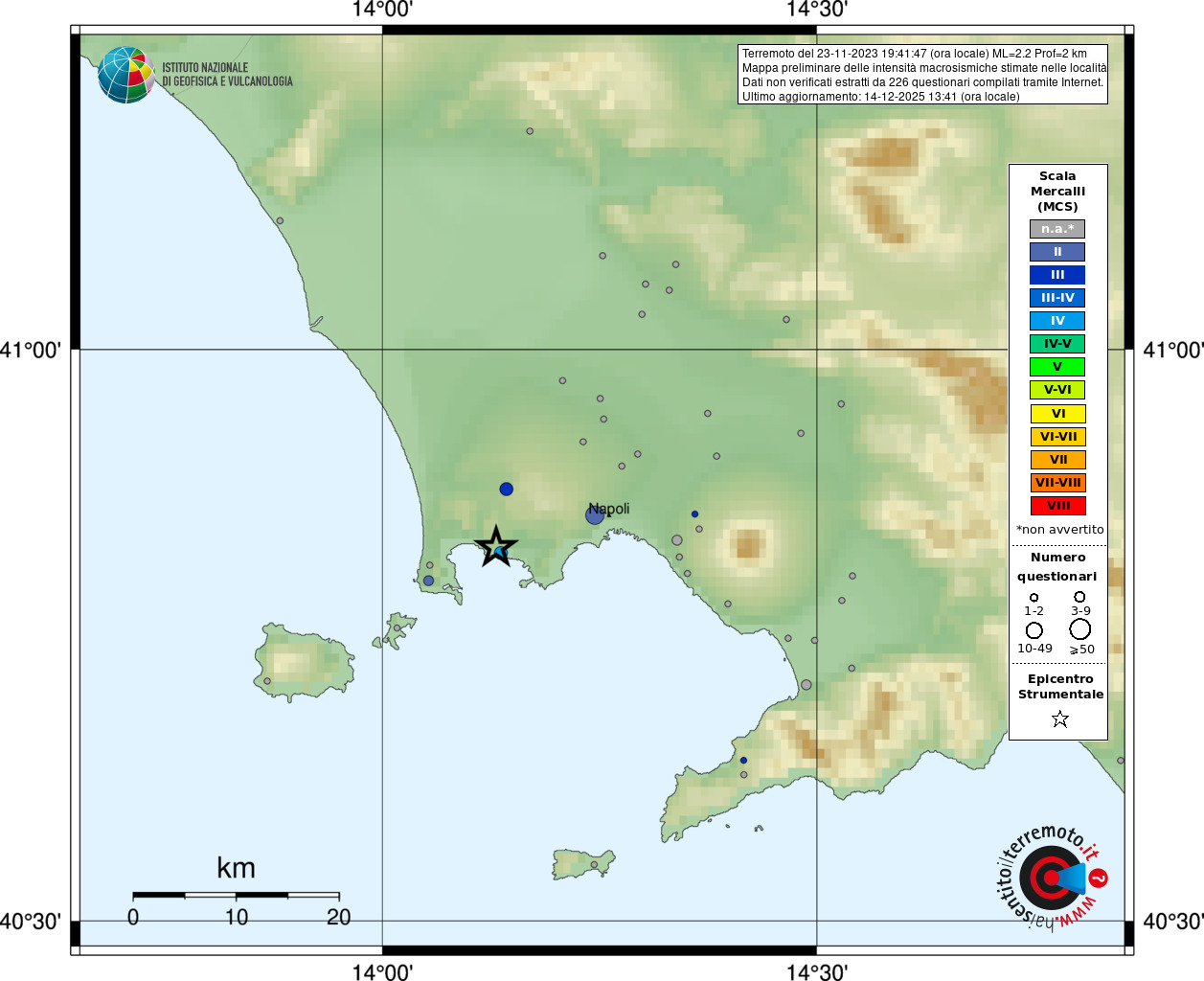Click the blue dot on Sorrento peninsula
This screenshot has width=1204, height=981.
click(743, 761)
